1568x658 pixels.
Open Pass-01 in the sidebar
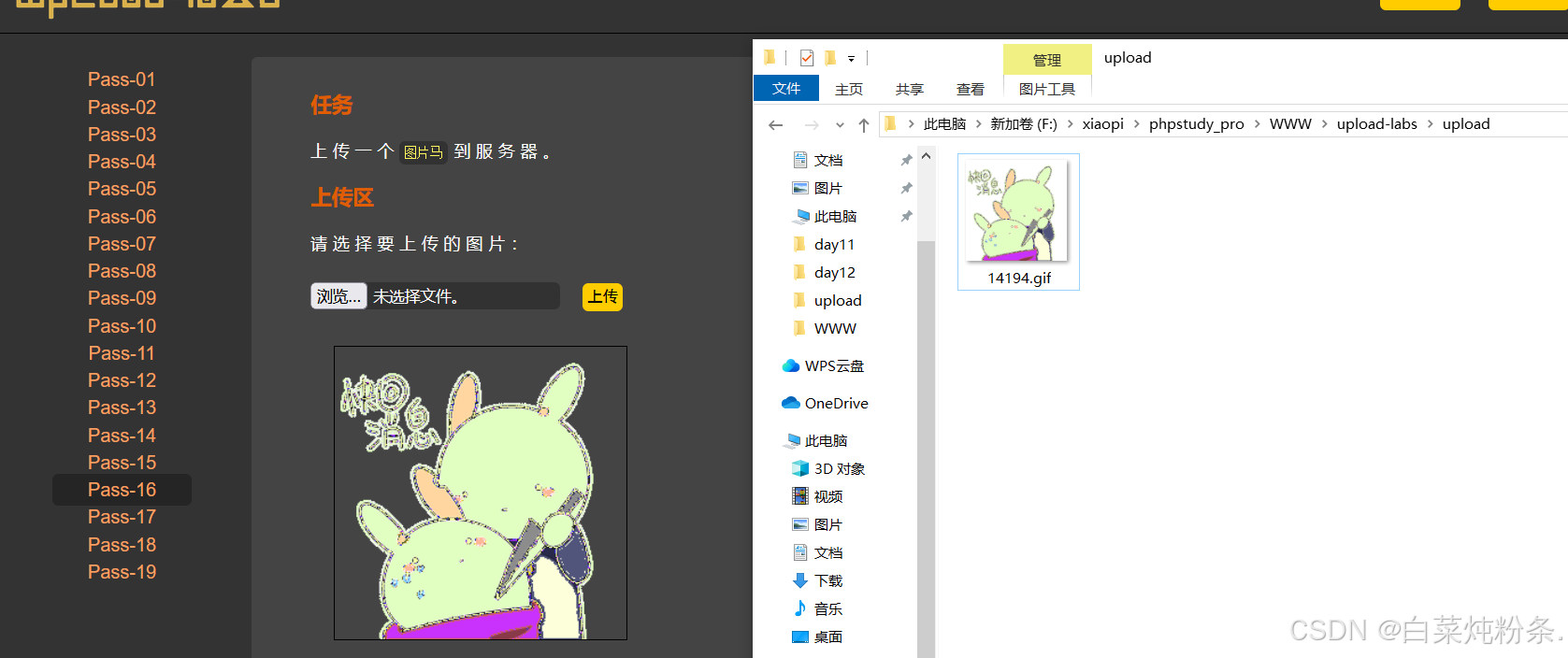pos(122,79)
